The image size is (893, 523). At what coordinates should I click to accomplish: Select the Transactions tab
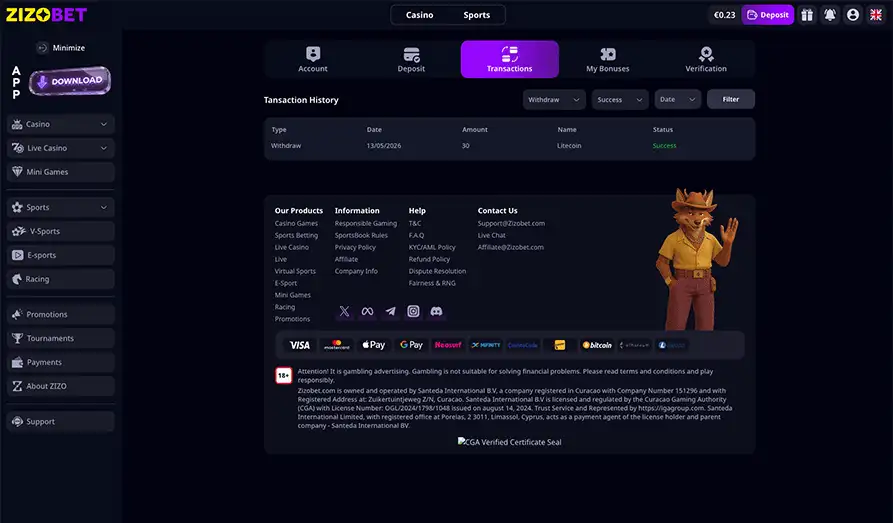tap(510, 59)
